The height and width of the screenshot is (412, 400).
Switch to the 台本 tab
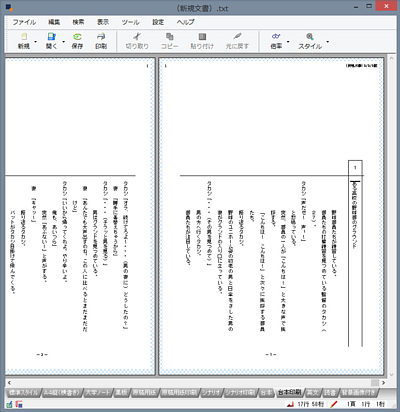click(266, 392)
